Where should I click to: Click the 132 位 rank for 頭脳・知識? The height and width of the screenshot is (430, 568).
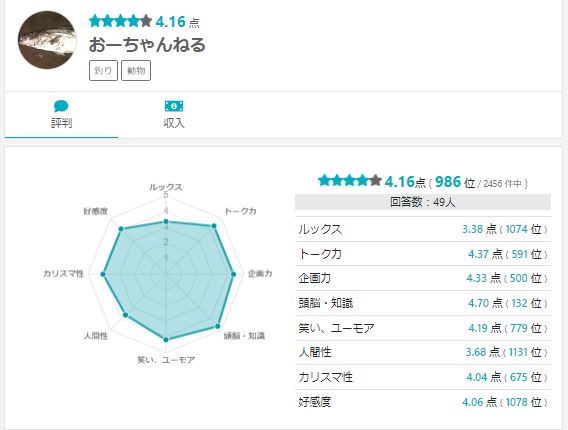tap(526, 303)
